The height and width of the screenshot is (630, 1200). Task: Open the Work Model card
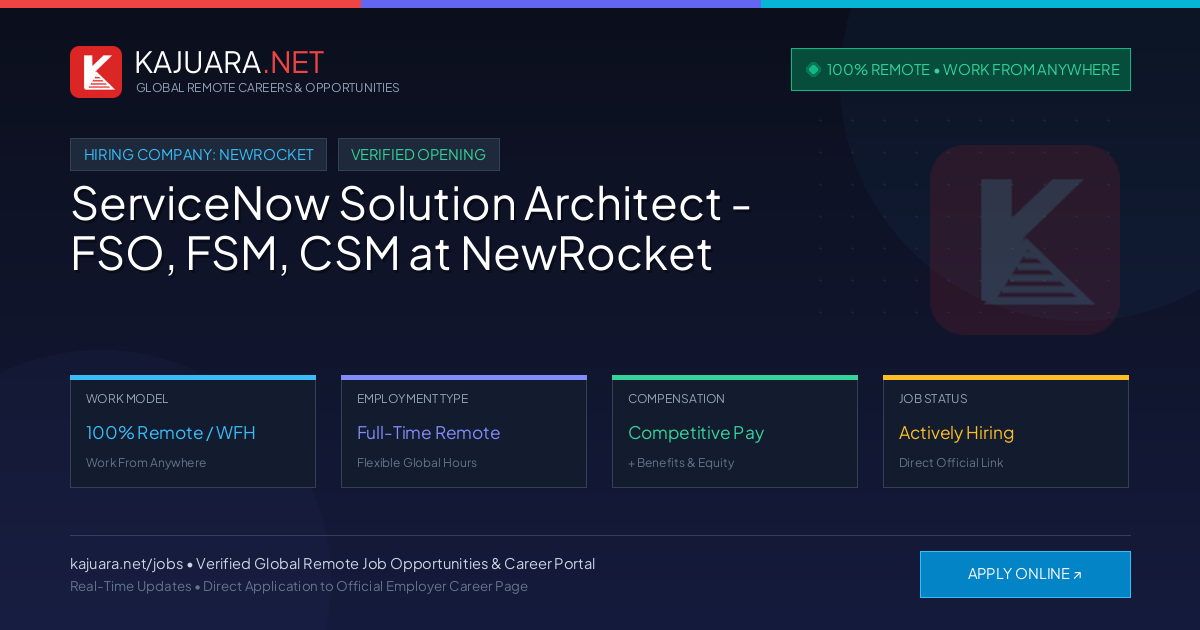point(193,432)
